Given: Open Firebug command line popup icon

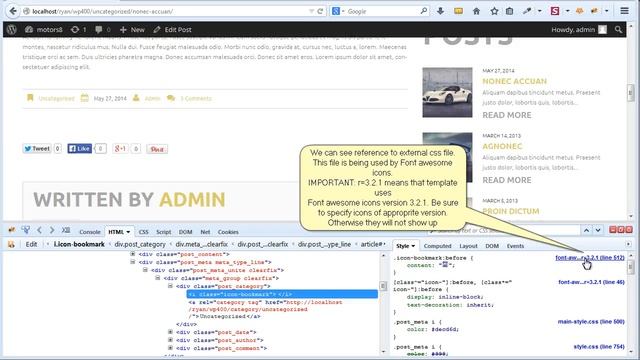Looking at the screenshot, I should 66,230.
